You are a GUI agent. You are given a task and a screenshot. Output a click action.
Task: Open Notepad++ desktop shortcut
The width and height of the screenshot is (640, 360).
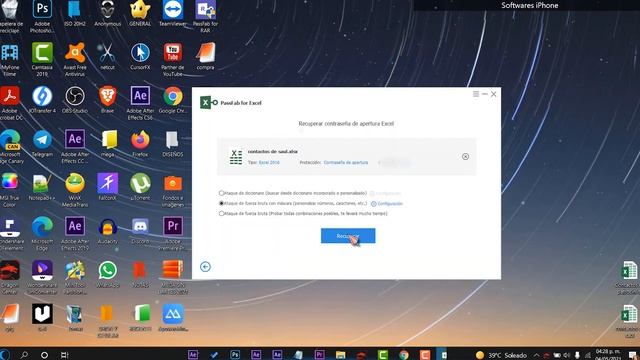(42, 187)
